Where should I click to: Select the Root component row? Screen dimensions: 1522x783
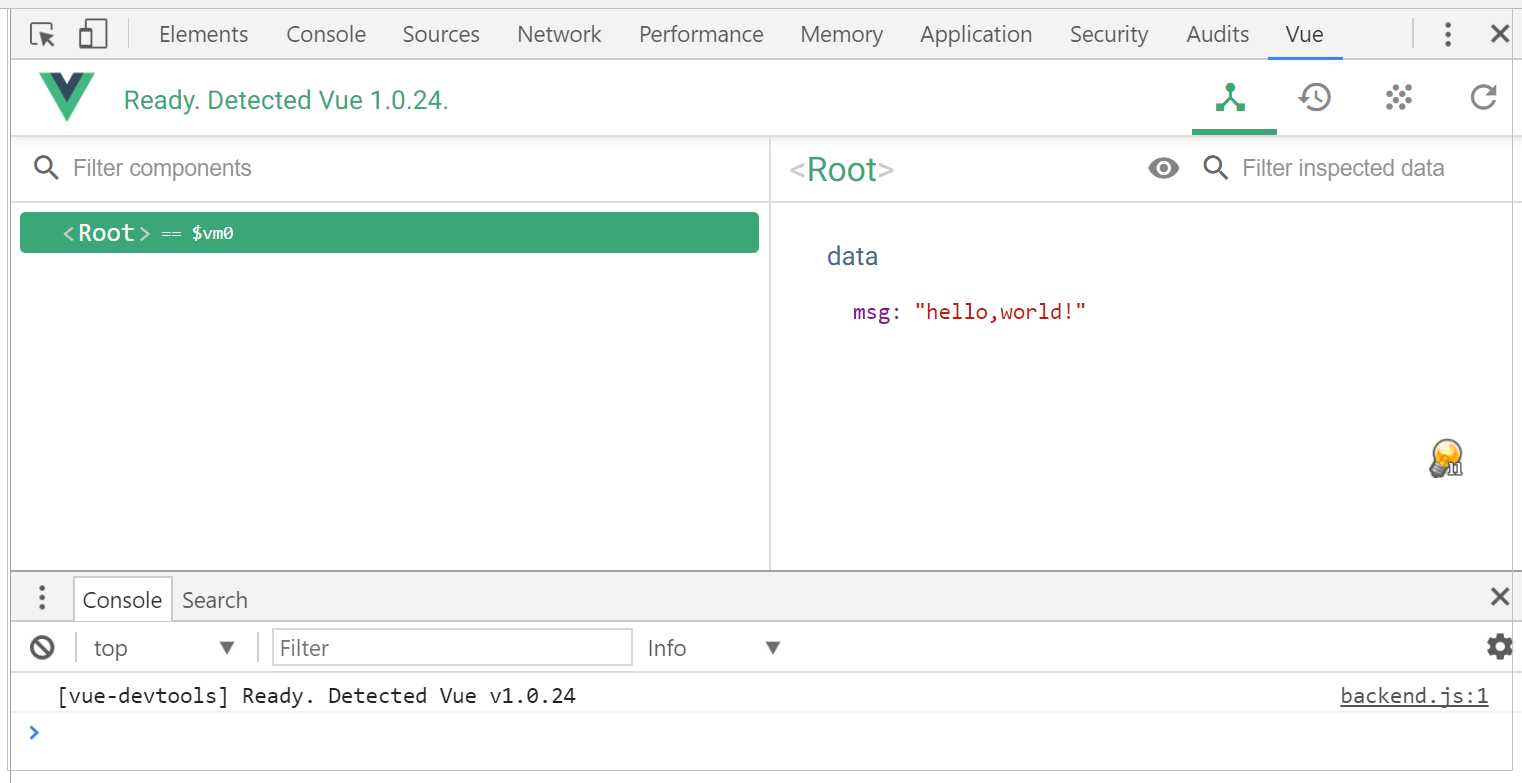click(389, 233)
